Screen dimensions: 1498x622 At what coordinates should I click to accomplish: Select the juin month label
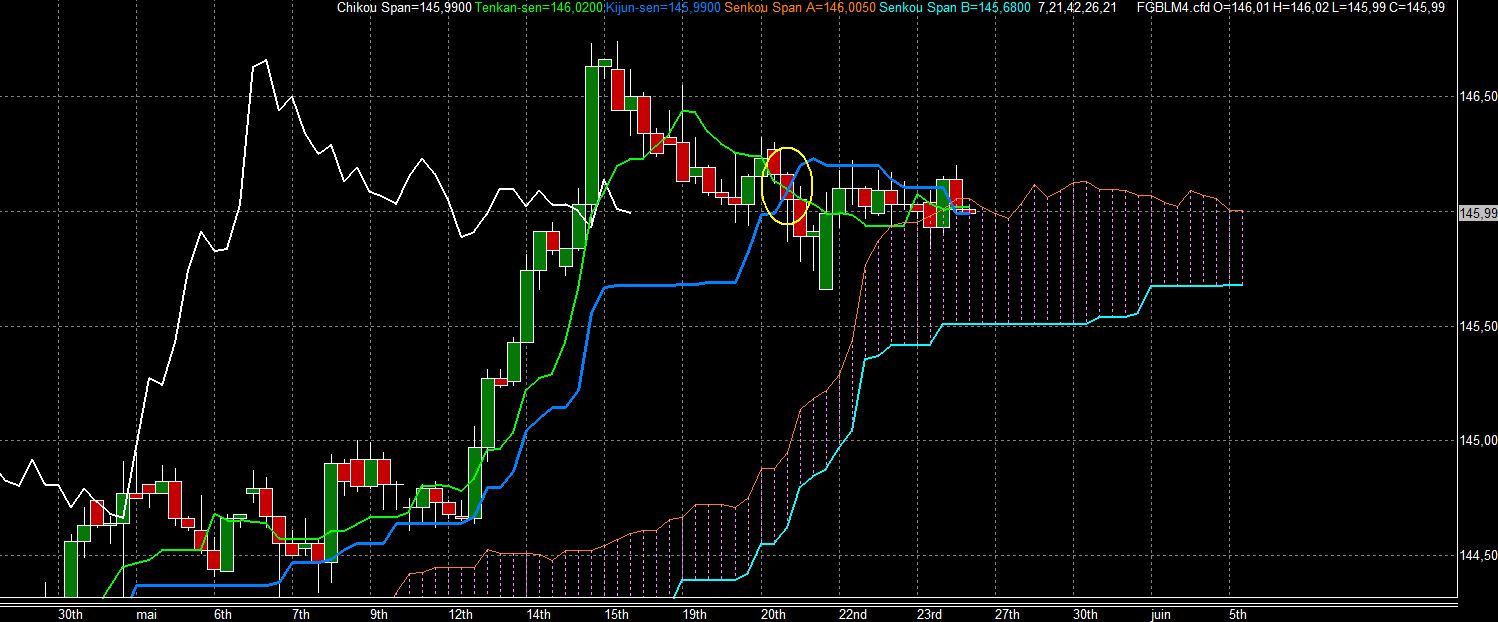(x=1162, y=613)
